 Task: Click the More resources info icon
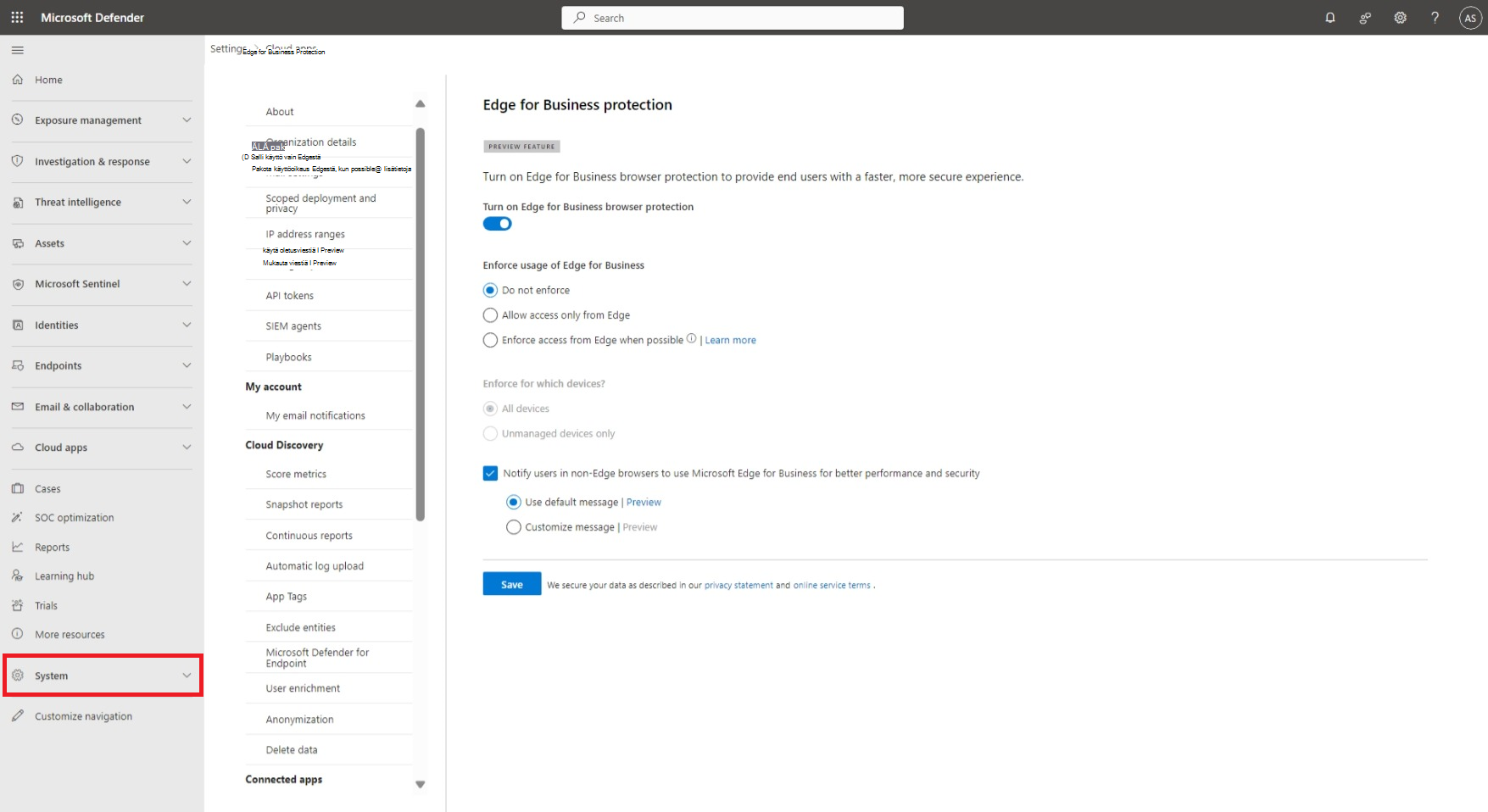coord(17,634)
